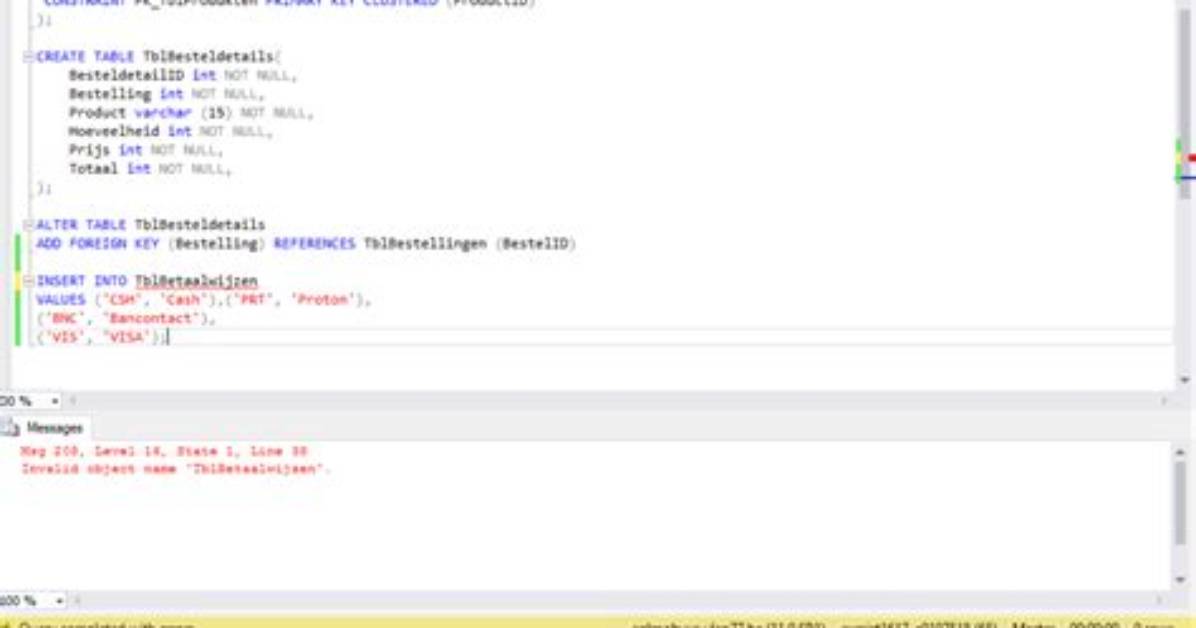Click the Messages pane scrollbar down arrow
Viewport: 1196px width, 628px height.
point(1180,581)
